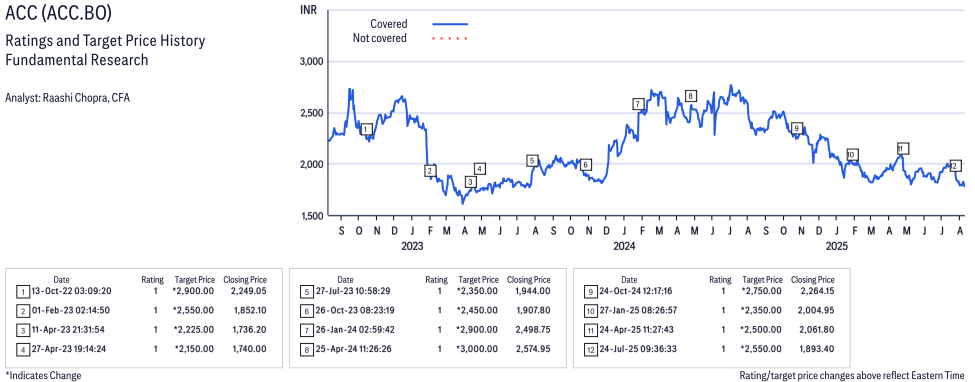This screenshot has width=975, height=382.
Task: Select the 2023 year label on x-axis
Action: (412, 246)
